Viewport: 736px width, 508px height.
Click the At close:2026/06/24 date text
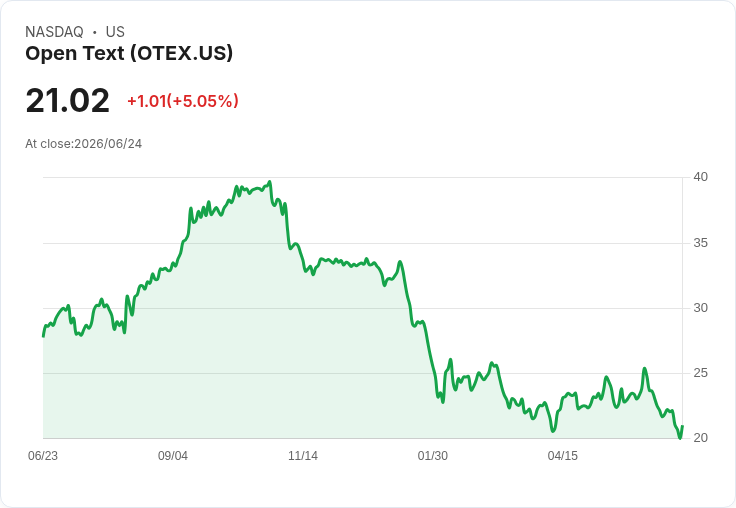[84, 144]
